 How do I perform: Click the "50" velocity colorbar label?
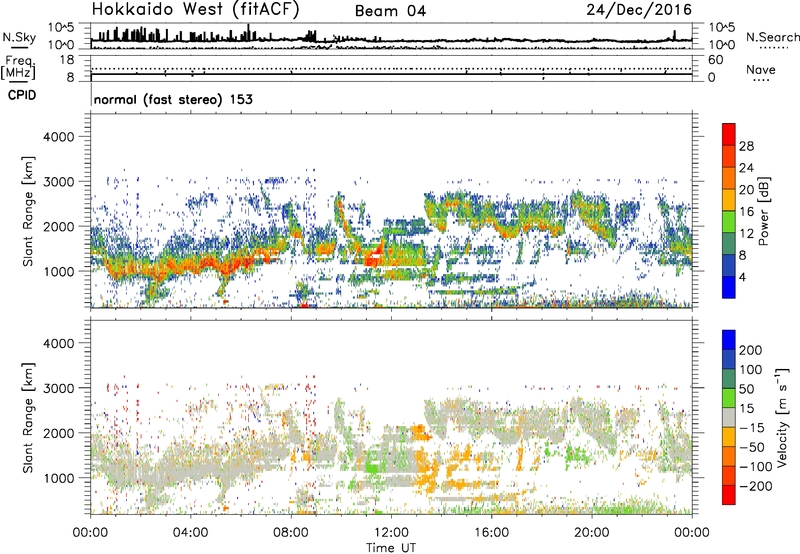coord(746,389)
